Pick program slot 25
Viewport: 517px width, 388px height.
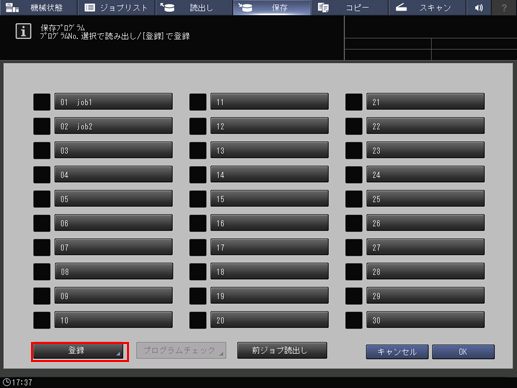point(425,199)
